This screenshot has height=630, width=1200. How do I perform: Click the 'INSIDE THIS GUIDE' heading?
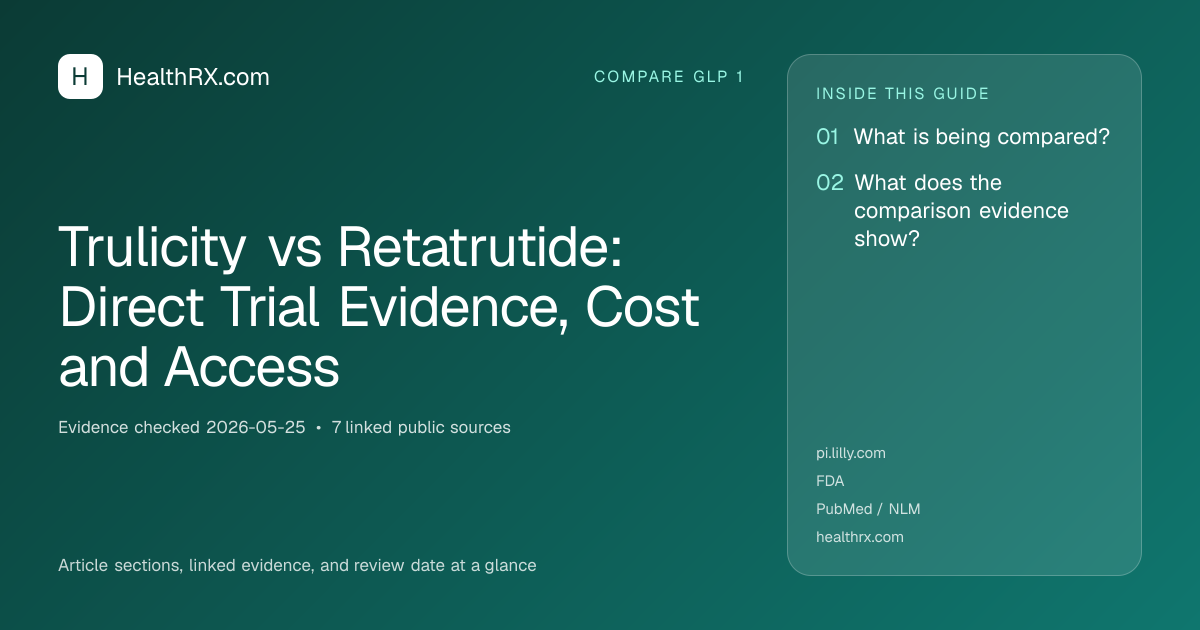[903, 94]
